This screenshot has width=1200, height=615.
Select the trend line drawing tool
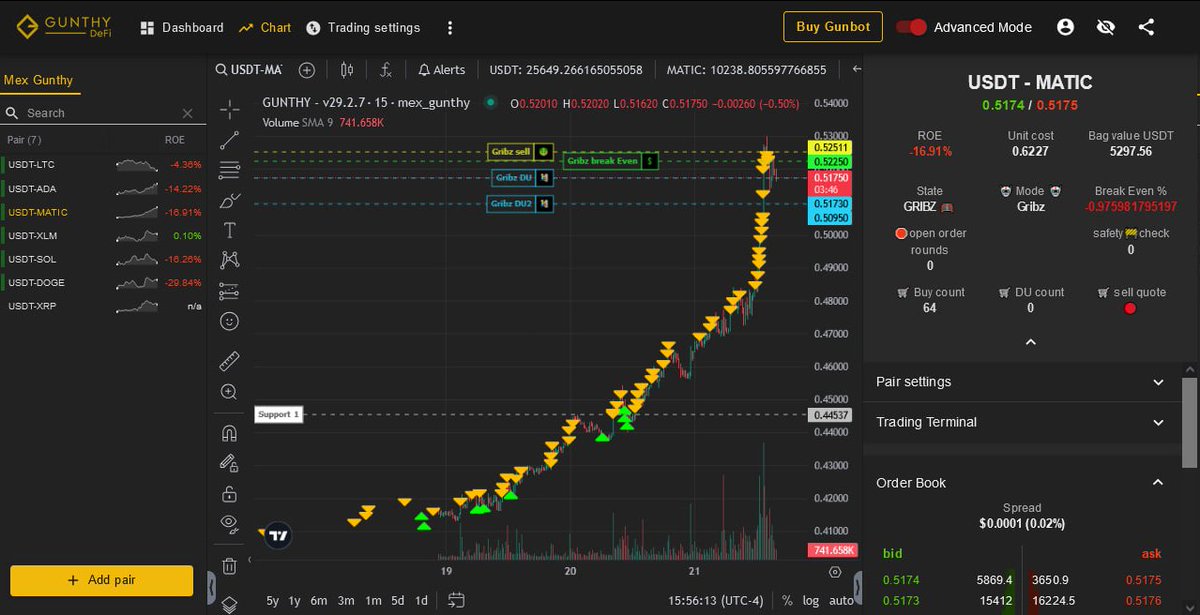(x=229, y=139)
